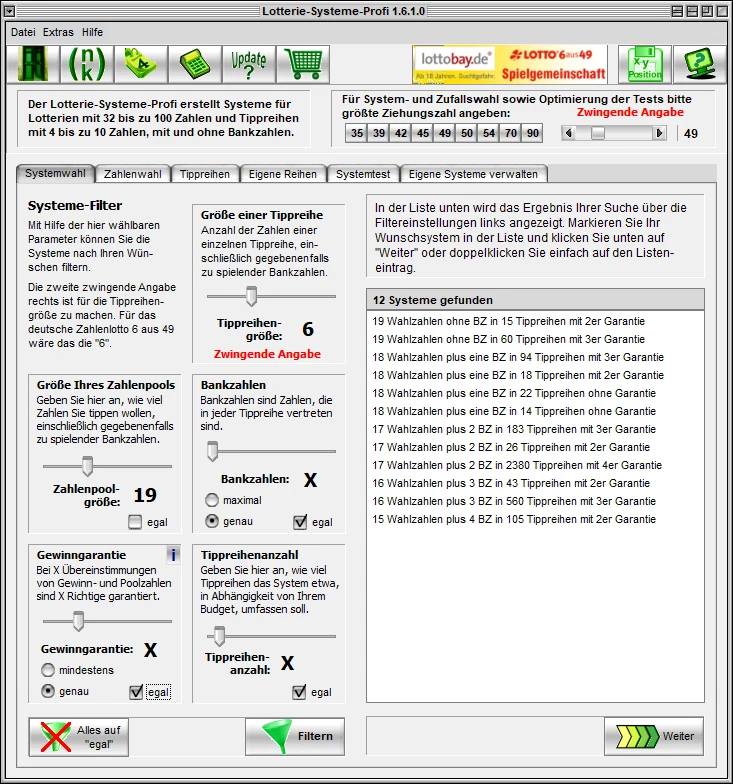Open the green calculator icon
Viewport: 733px width, 784px height.
(195, 64)
